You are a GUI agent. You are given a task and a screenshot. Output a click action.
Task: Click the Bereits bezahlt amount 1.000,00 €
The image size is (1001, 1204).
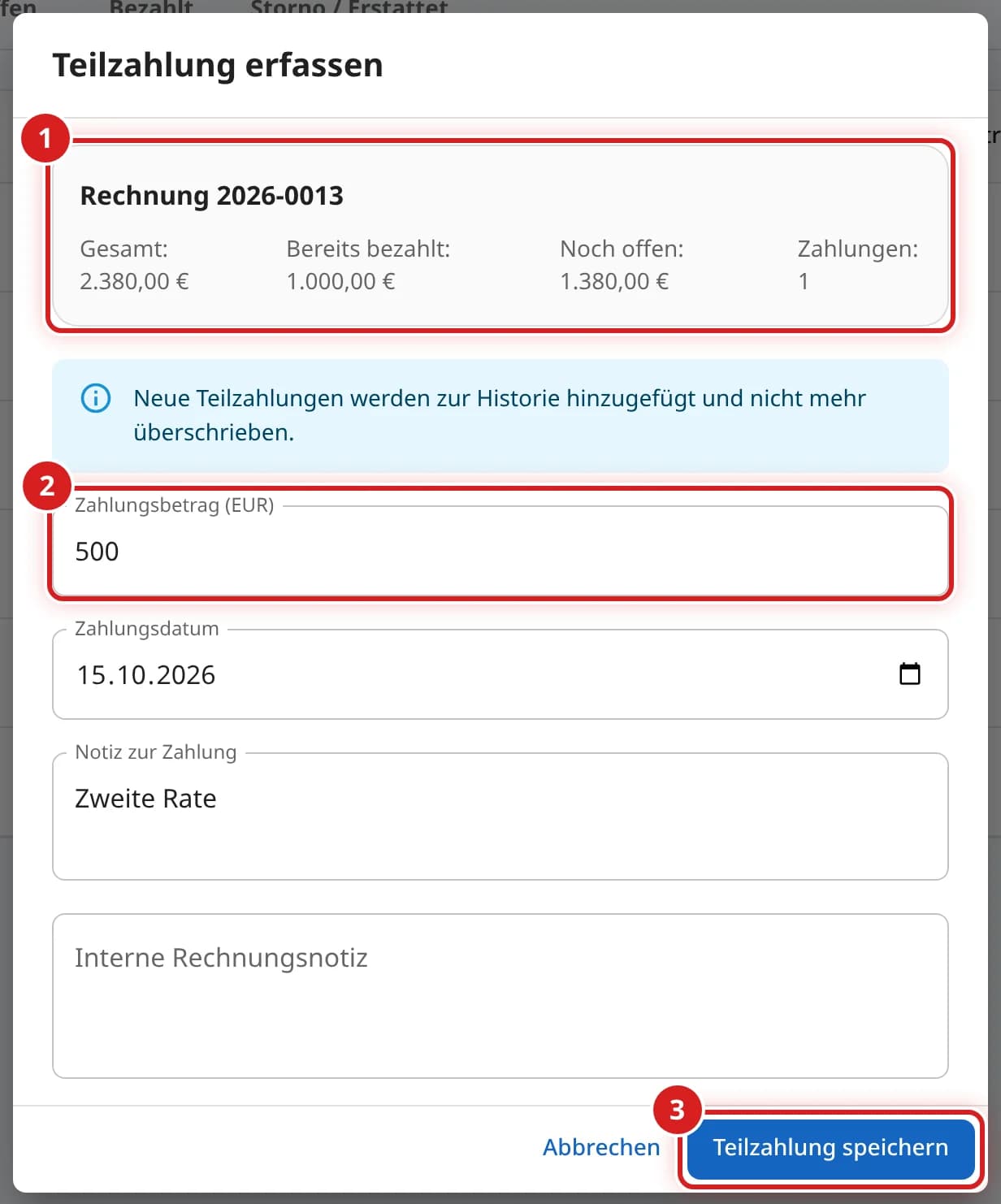[x=340, y=281]
